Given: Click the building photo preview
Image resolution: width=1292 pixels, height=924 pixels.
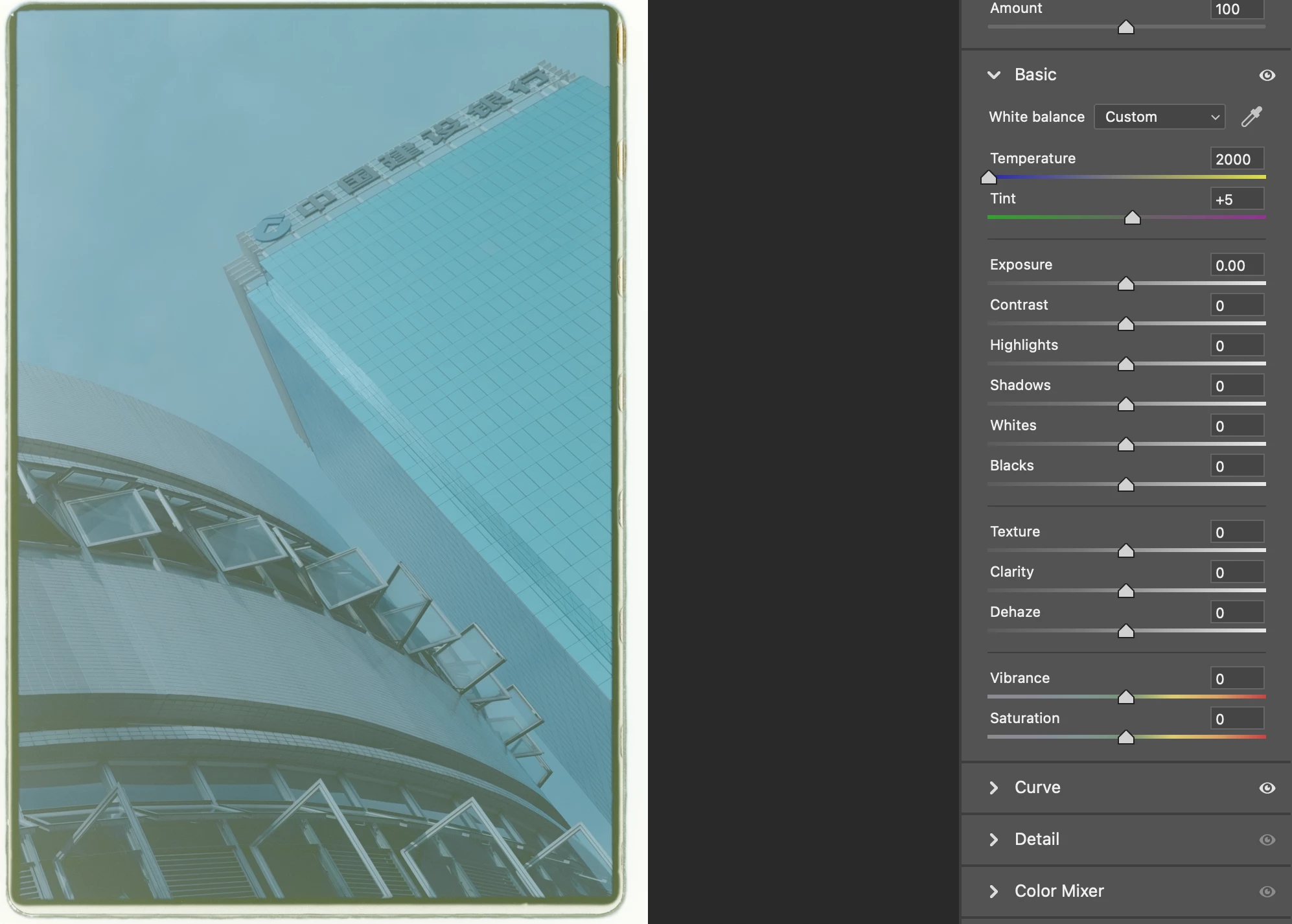Looking at the screenshot, I should point(315,454).
